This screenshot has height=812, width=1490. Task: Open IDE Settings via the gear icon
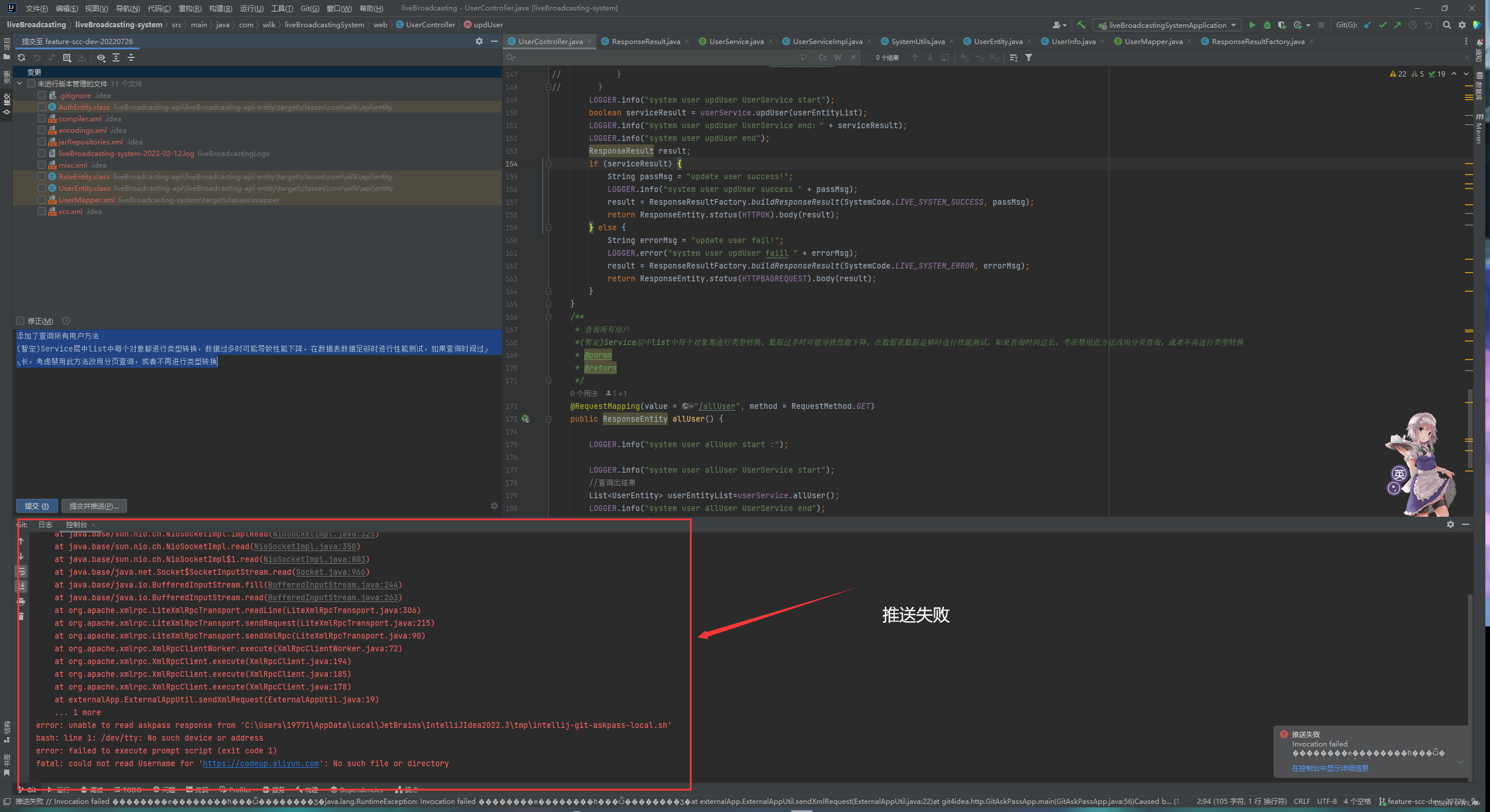pos(1463,25)
